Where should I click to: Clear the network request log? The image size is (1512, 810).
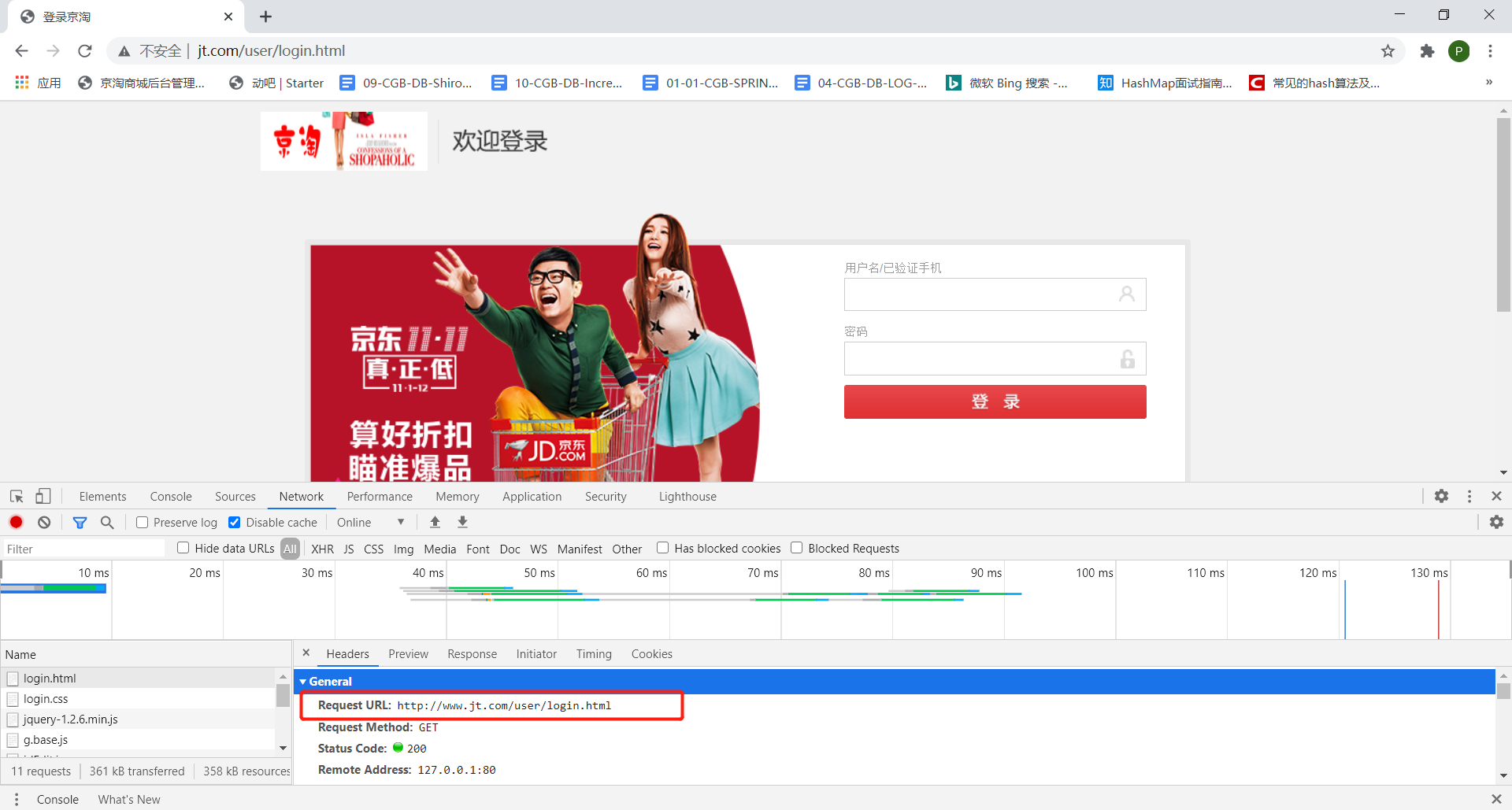[x=43, y=522]
